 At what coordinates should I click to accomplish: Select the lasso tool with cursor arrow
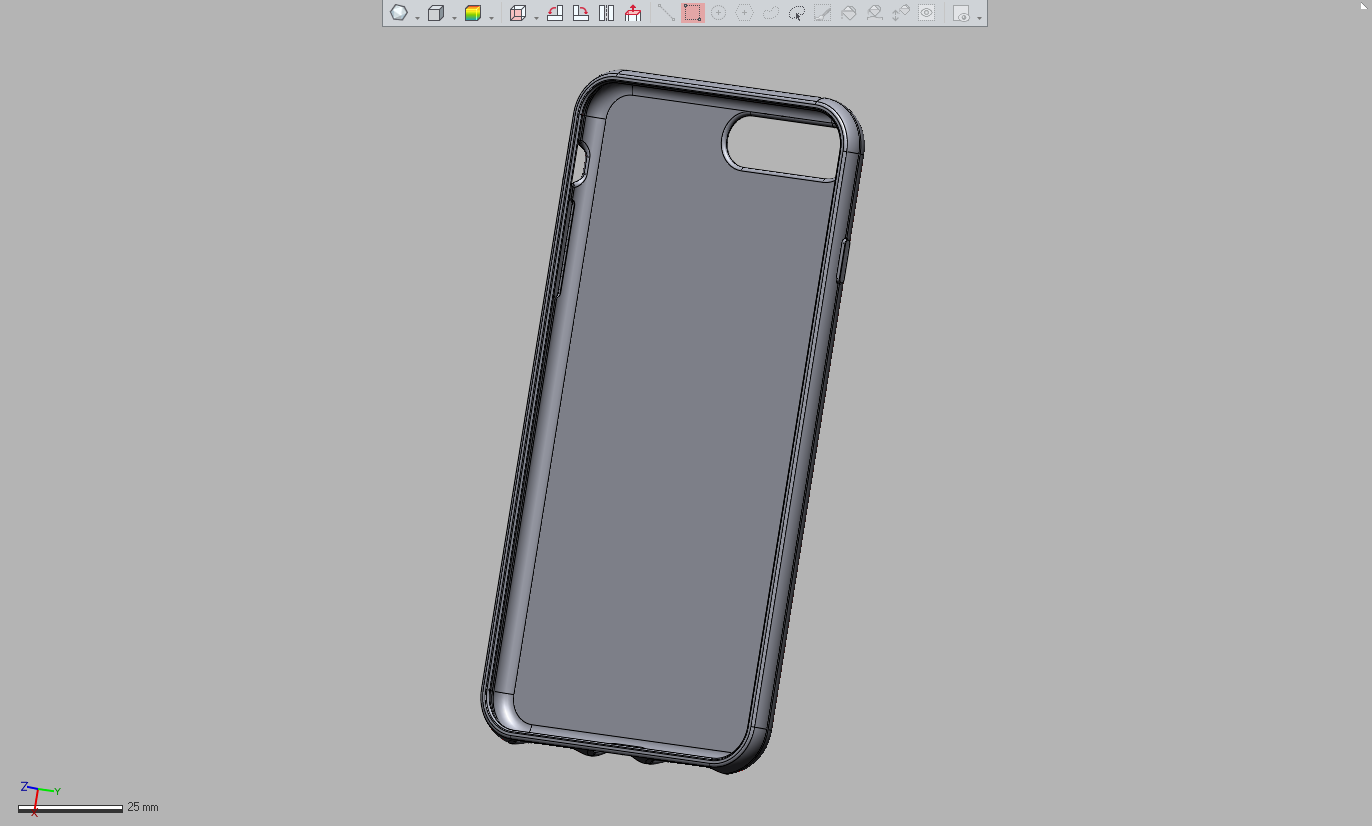pos(797,13)
